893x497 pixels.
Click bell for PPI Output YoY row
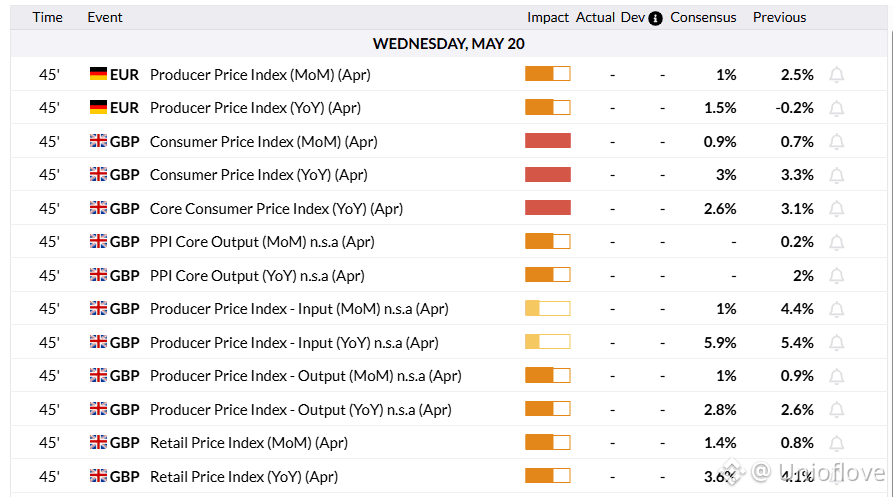tap(836, 410)
